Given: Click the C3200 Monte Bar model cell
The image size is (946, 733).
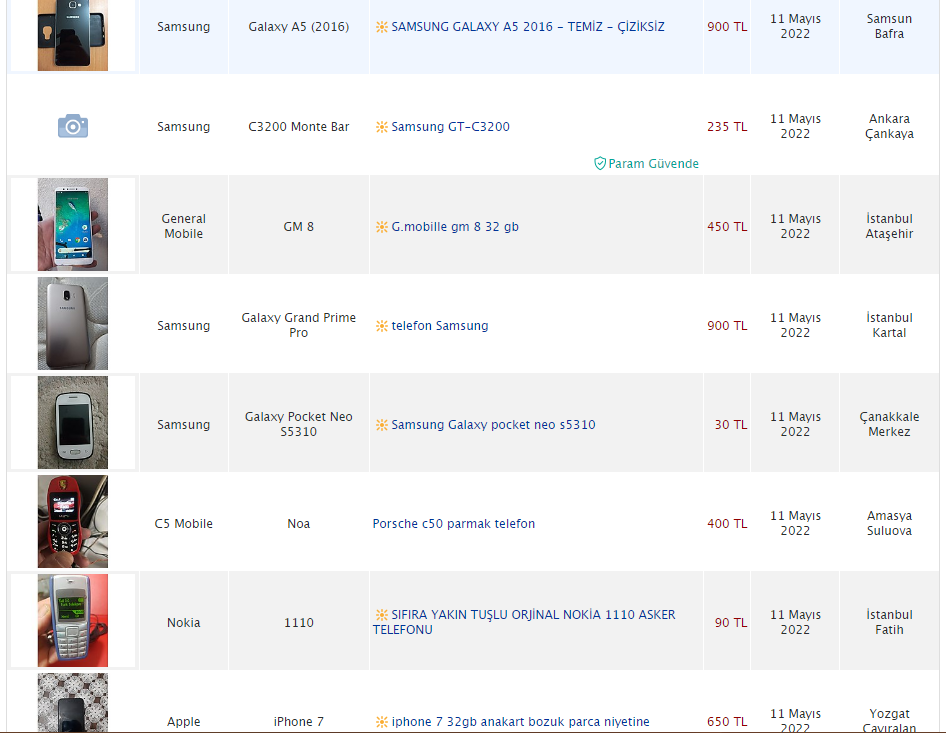Looking at the screenshot, I should (x=299, y=127).
